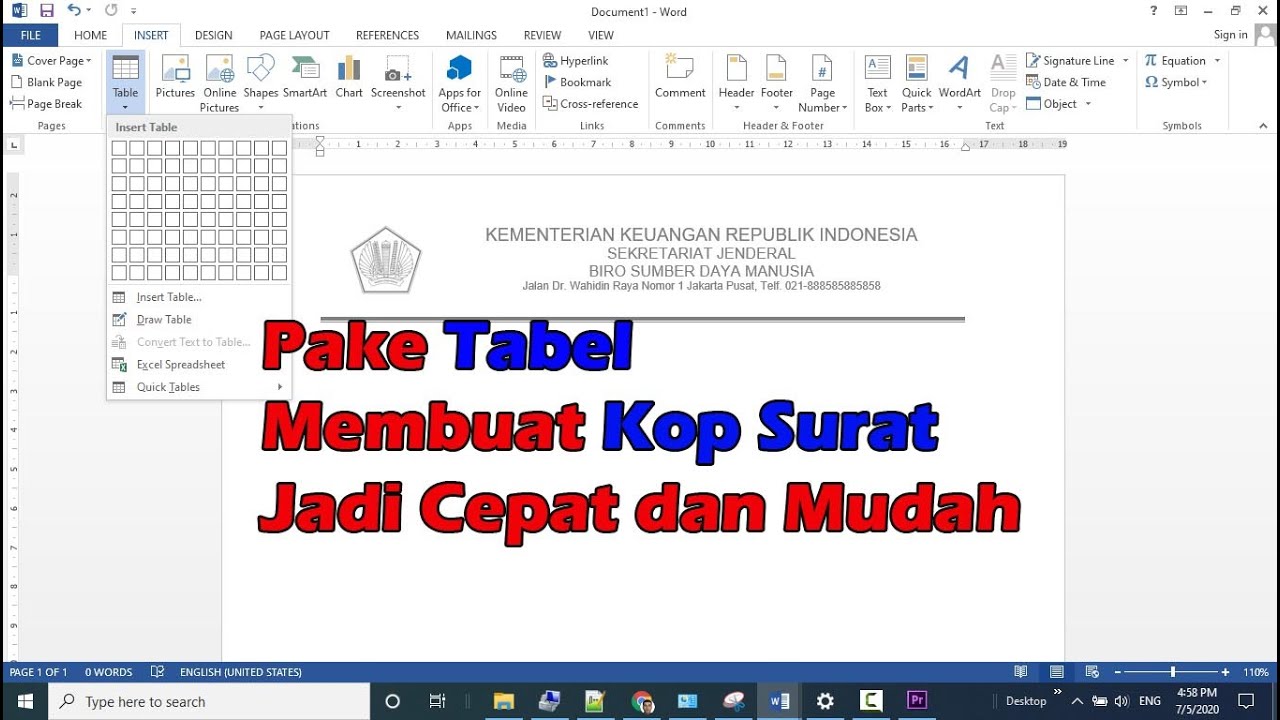Switch to the HOME tab
The width and height of the screenshot is (1280, 720).
[x=90, y=35]
